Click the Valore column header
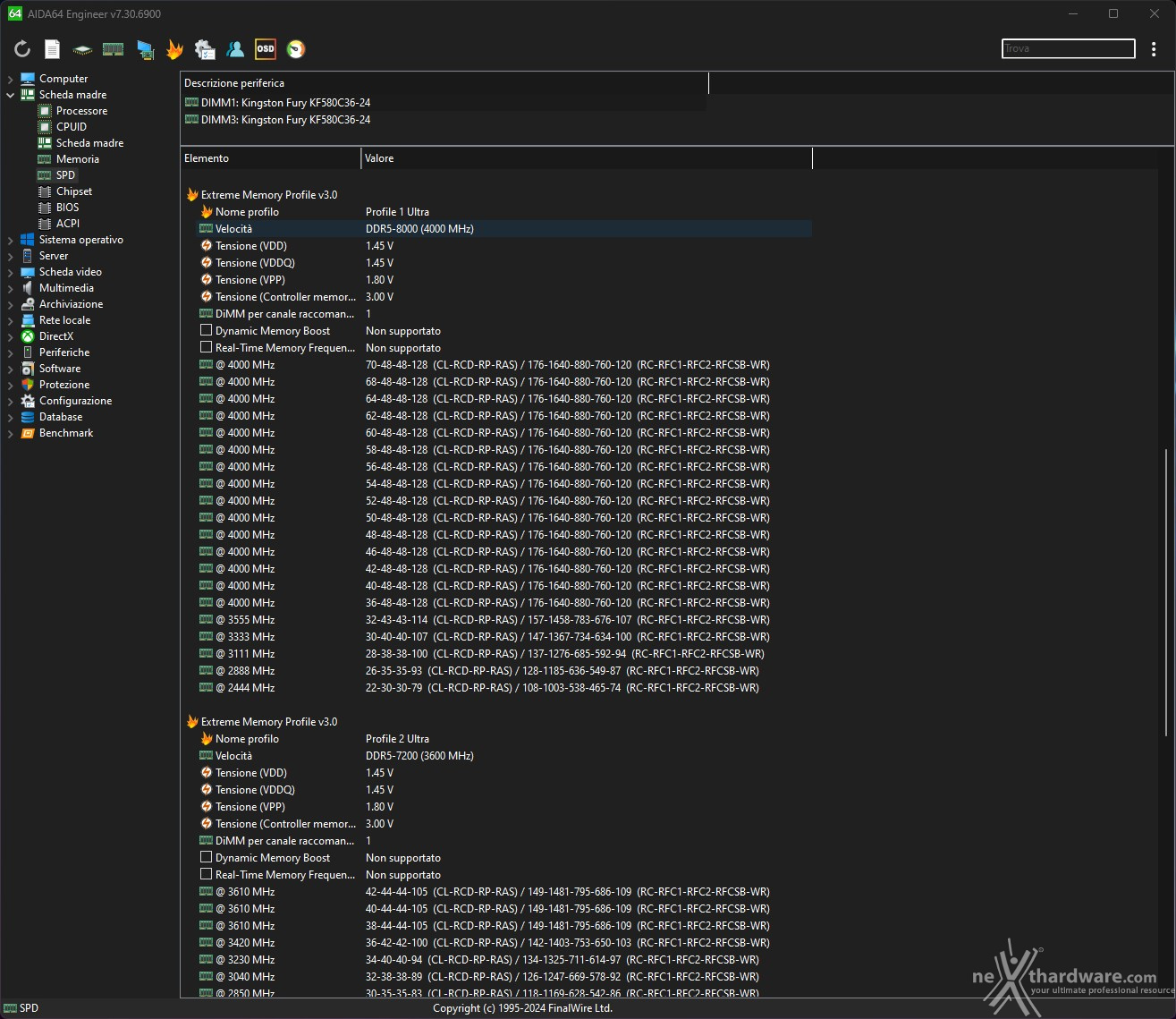This screenshot has height=1019, width=1176. pyautogui.click(x=587, y=158)
